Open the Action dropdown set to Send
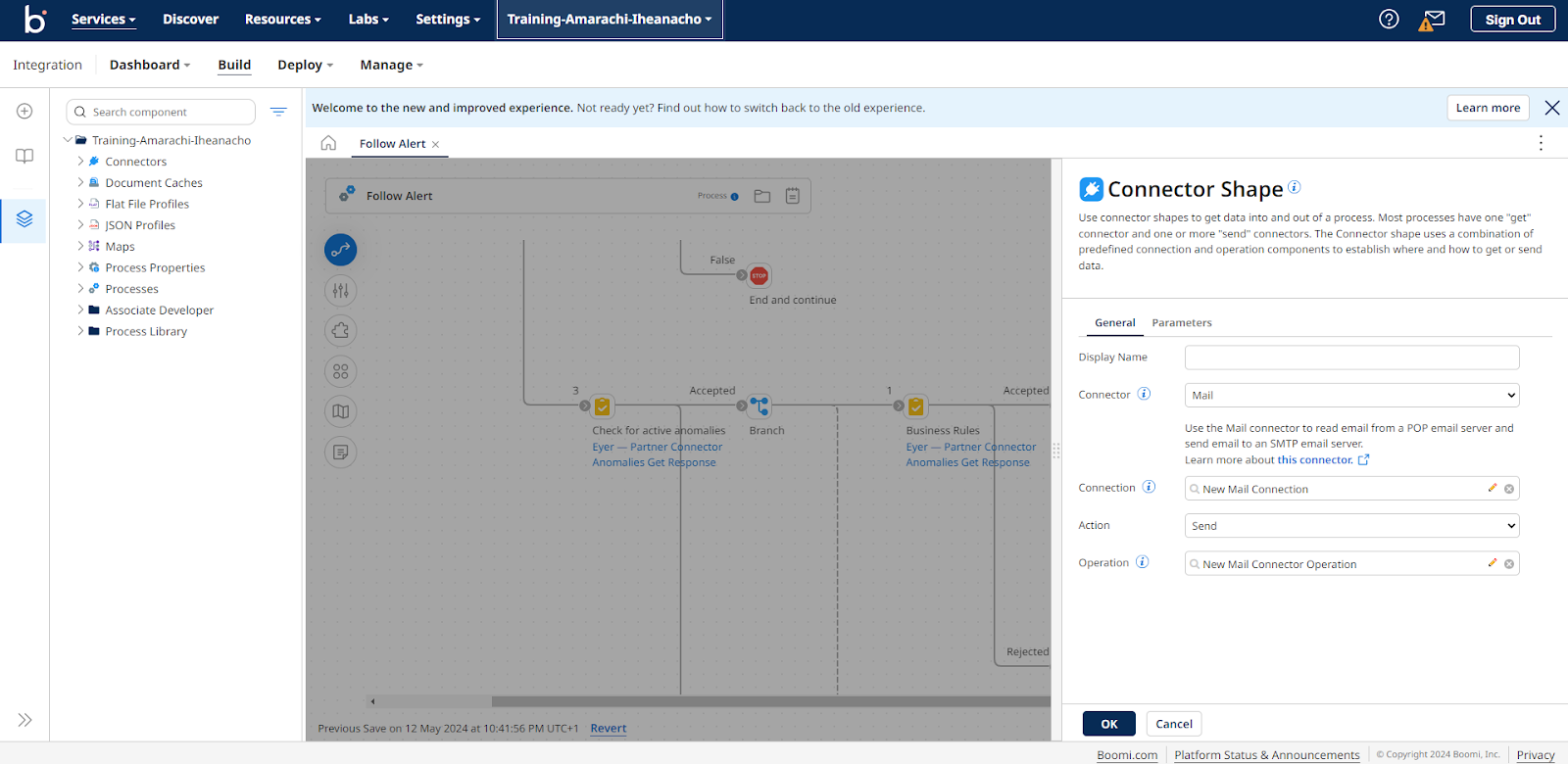 (x=1351, y=526)
